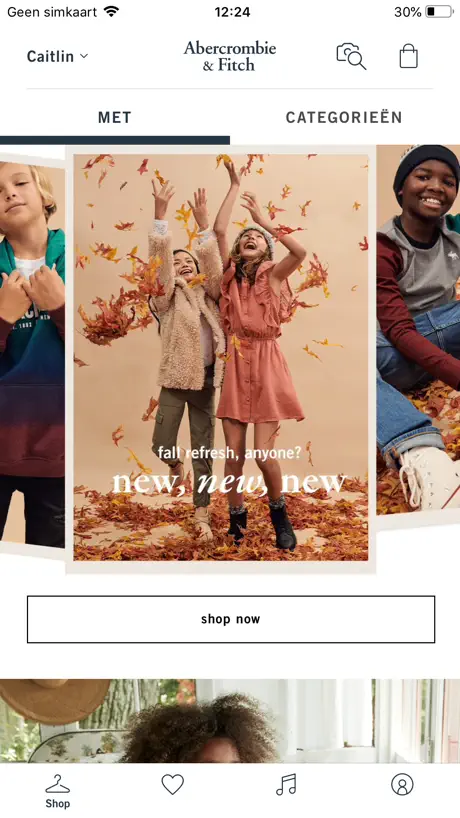Switch to the CATEGORIEËN tab

coord(344,117)
